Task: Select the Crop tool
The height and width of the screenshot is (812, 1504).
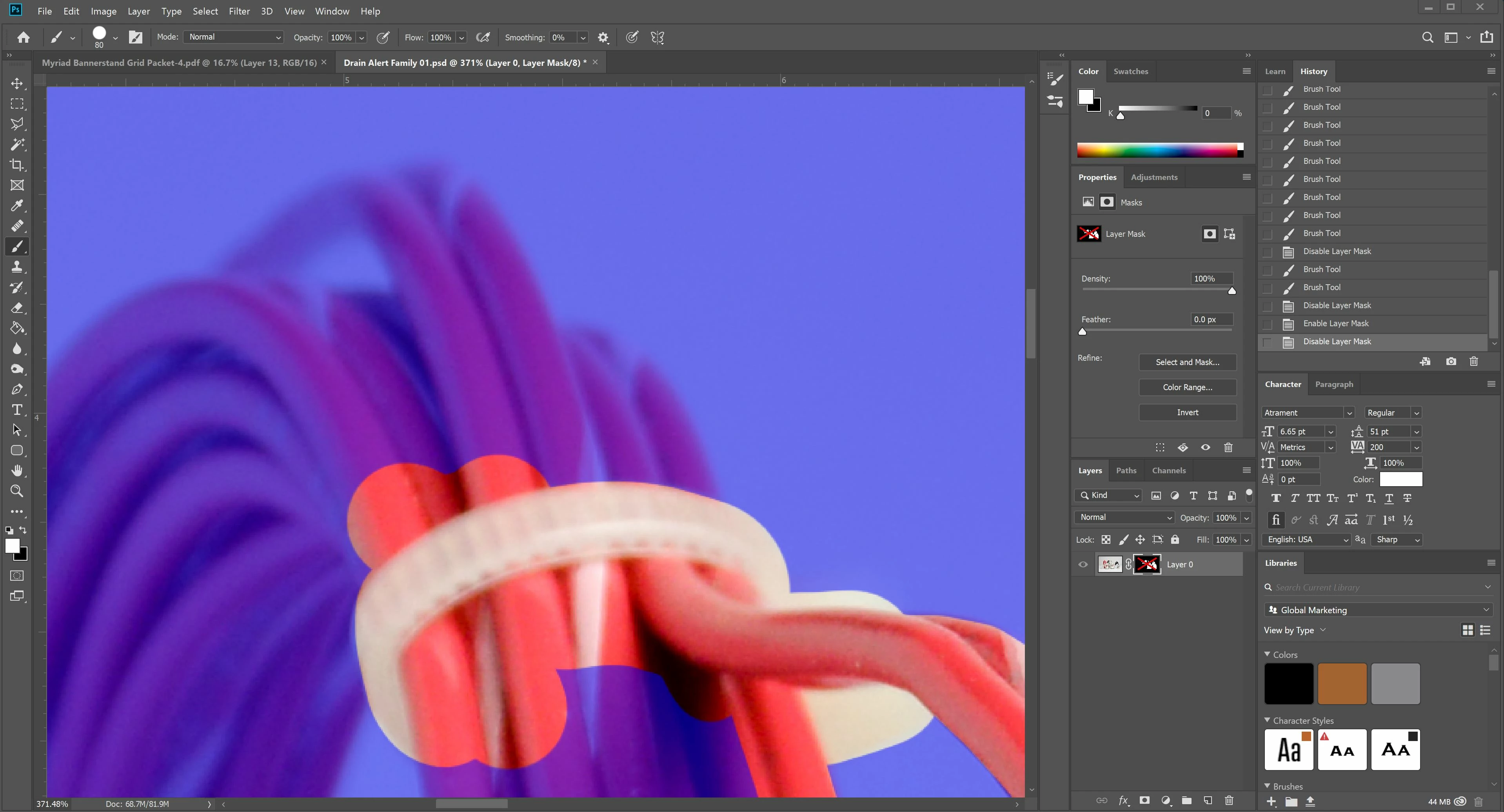Action: 17,165
